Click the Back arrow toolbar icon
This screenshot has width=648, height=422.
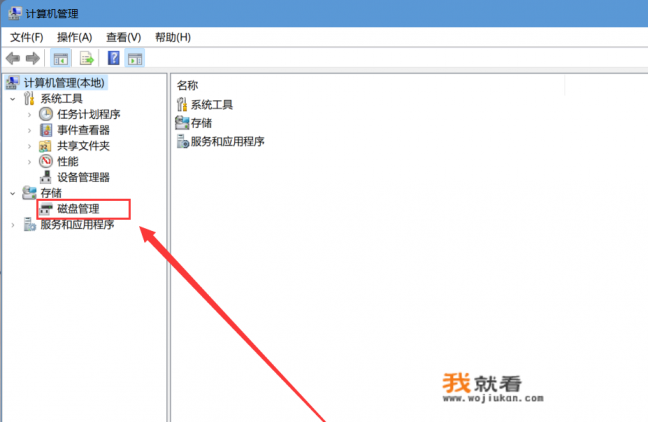click(13, 59)
